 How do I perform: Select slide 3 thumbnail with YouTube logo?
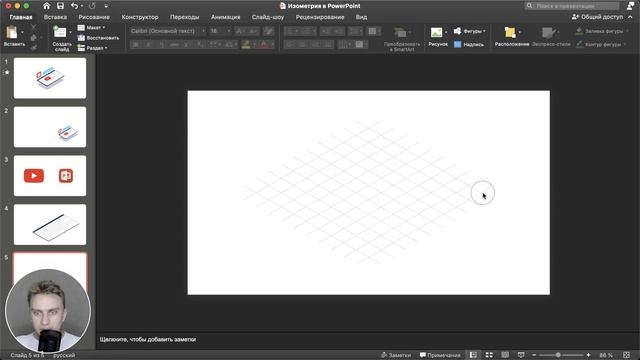coord(50,176)
